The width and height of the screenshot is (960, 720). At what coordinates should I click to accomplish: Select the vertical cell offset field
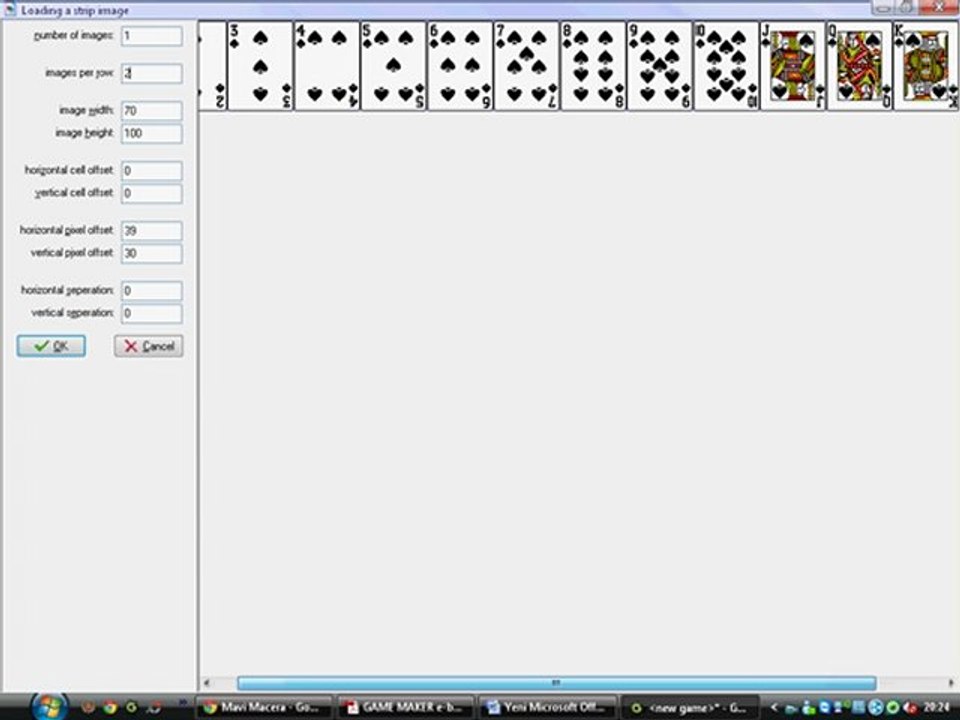pyautogui.click(x=152, y=193)
